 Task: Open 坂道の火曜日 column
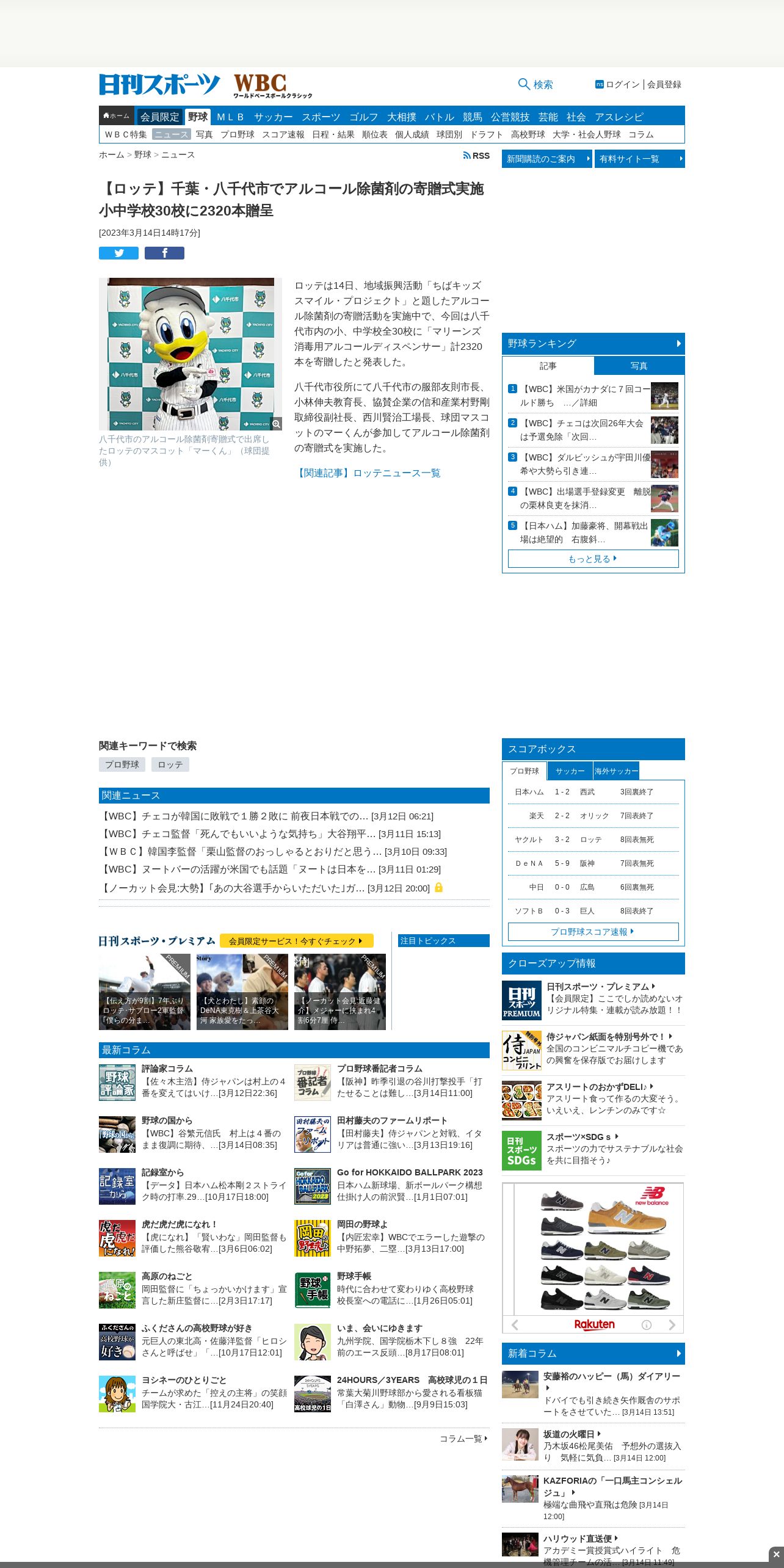[569, 1434]
